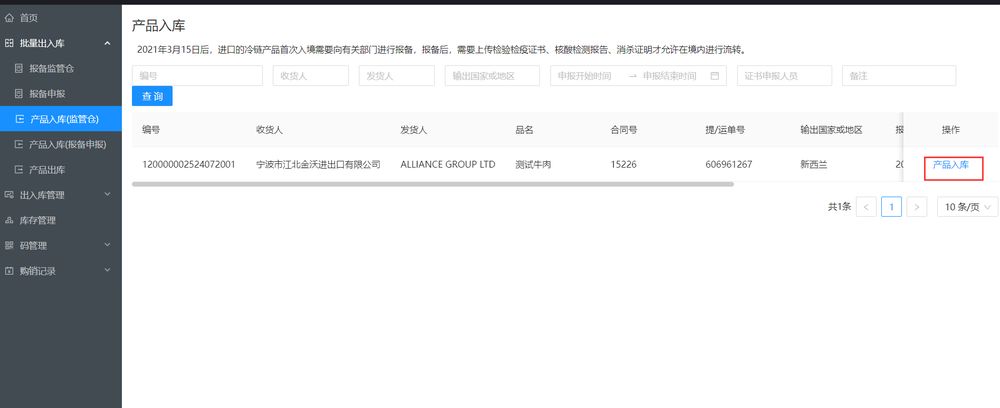This screenshot has height=408, width=1000.
Task: Click the 产品出库 sidebar icon
Action: click(19, 170)
